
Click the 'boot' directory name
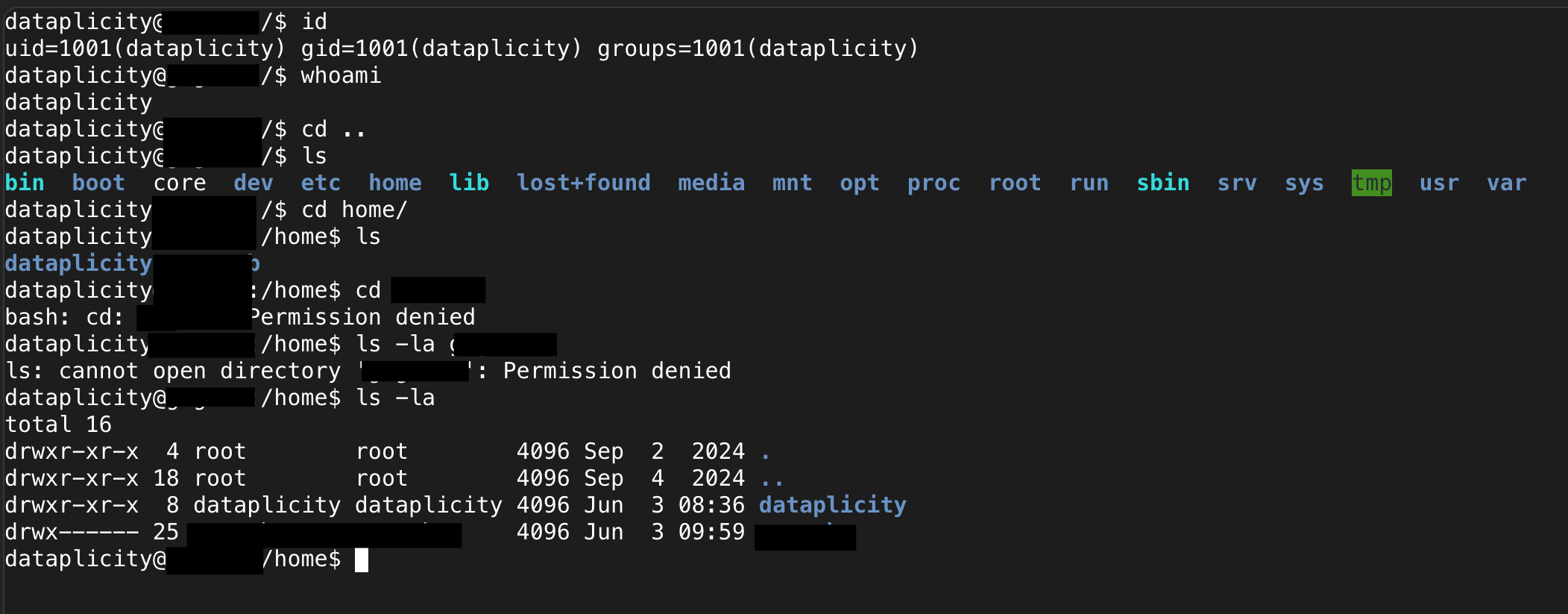[x=98, y=183]
